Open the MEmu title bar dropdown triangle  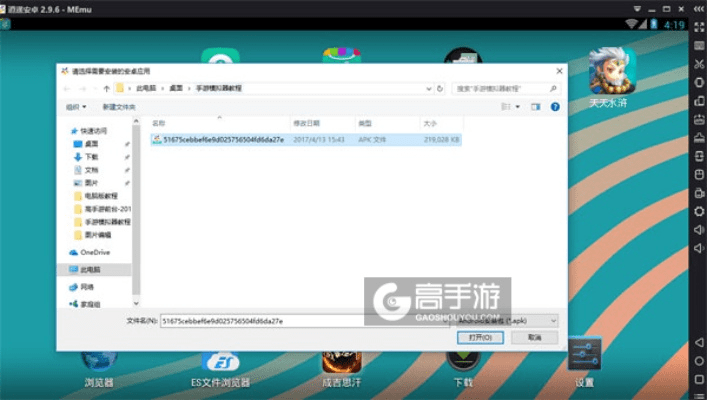coord(637,9)
